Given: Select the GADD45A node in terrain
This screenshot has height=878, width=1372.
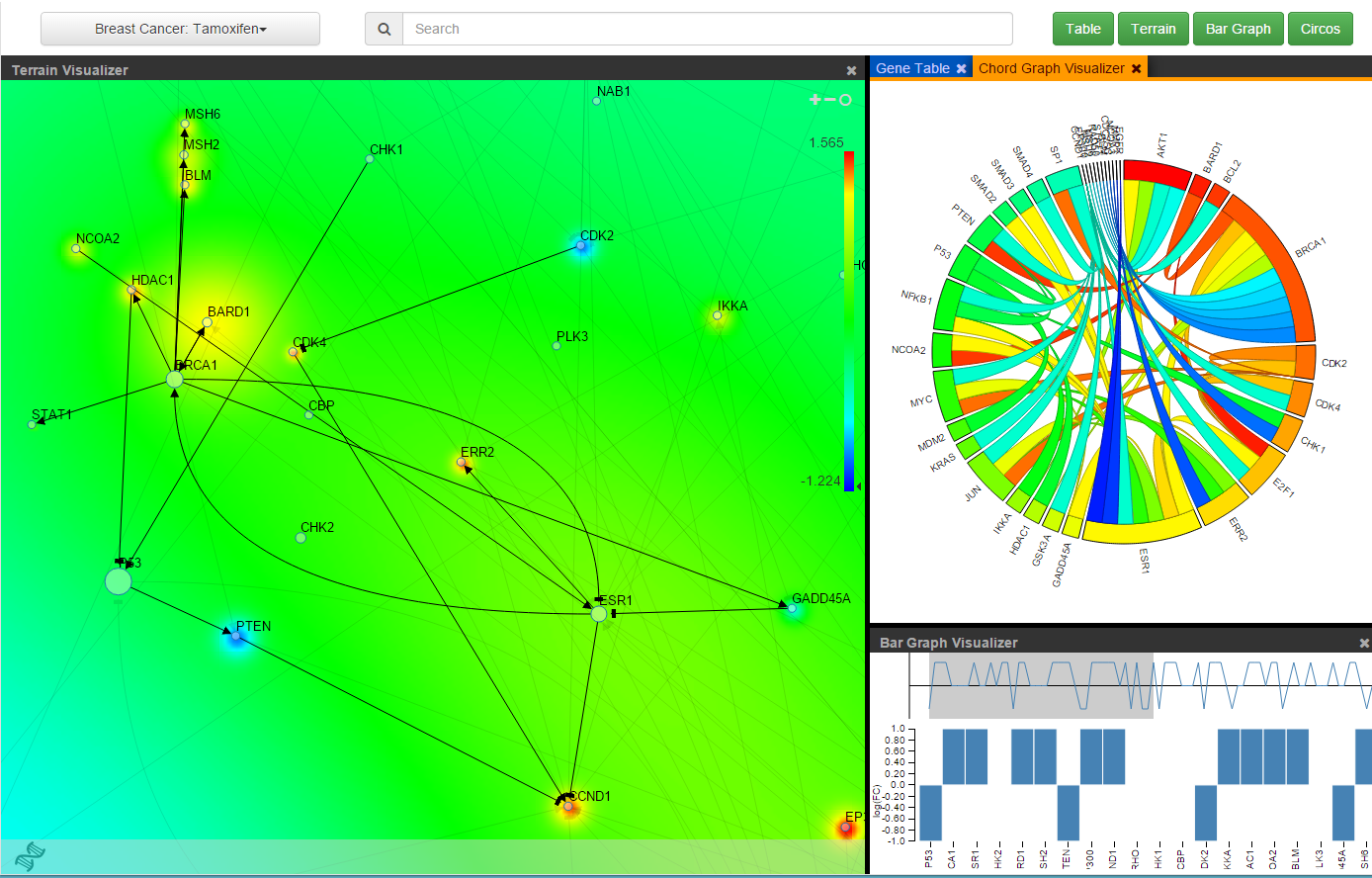Looking at the screenshot, I should click(792, 607).
